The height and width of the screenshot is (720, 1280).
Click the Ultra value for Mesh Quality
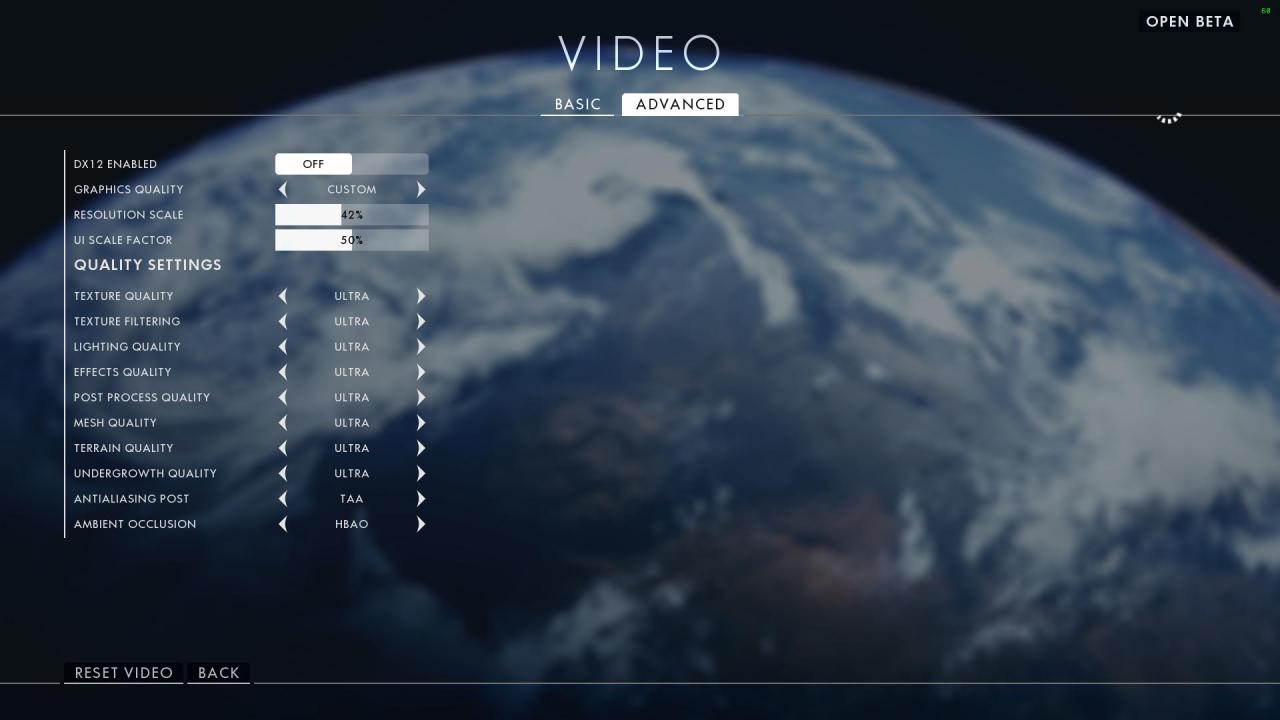click(352, 423)
